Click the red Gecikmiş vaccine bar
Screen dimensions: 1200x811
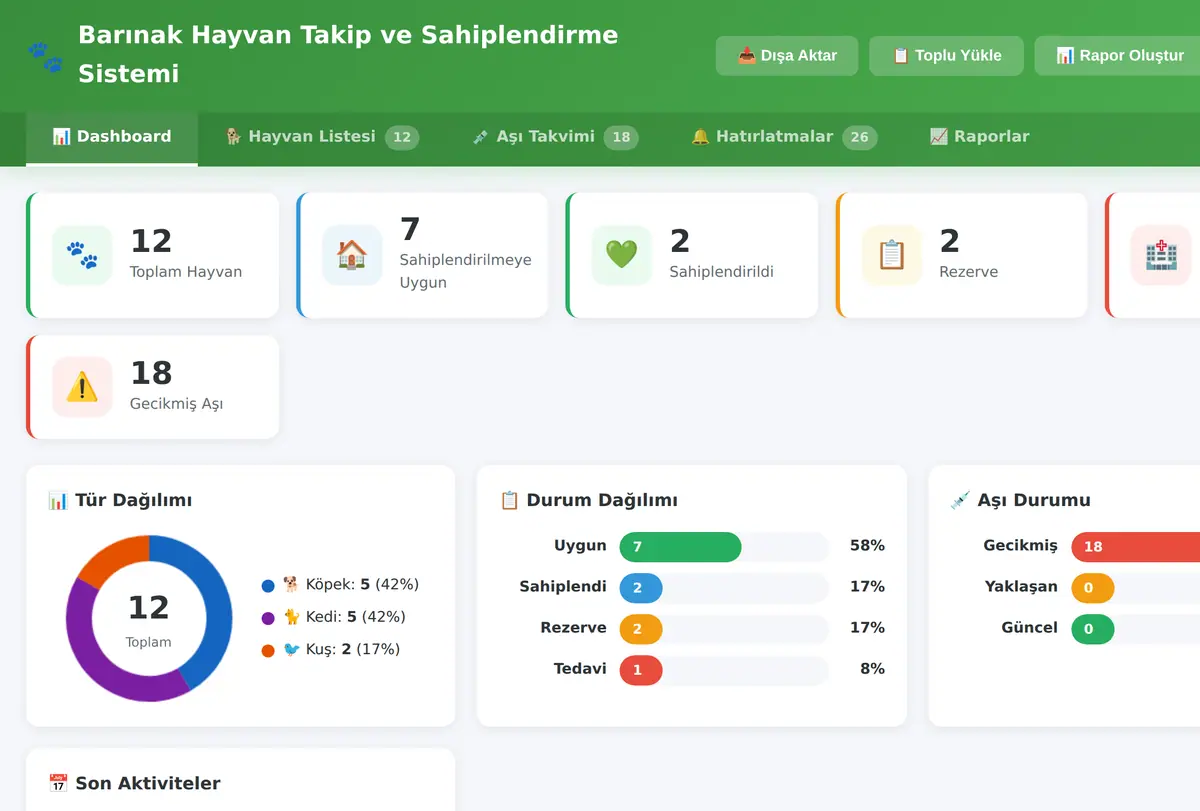pyautogui.click(x=1136, y=547)
